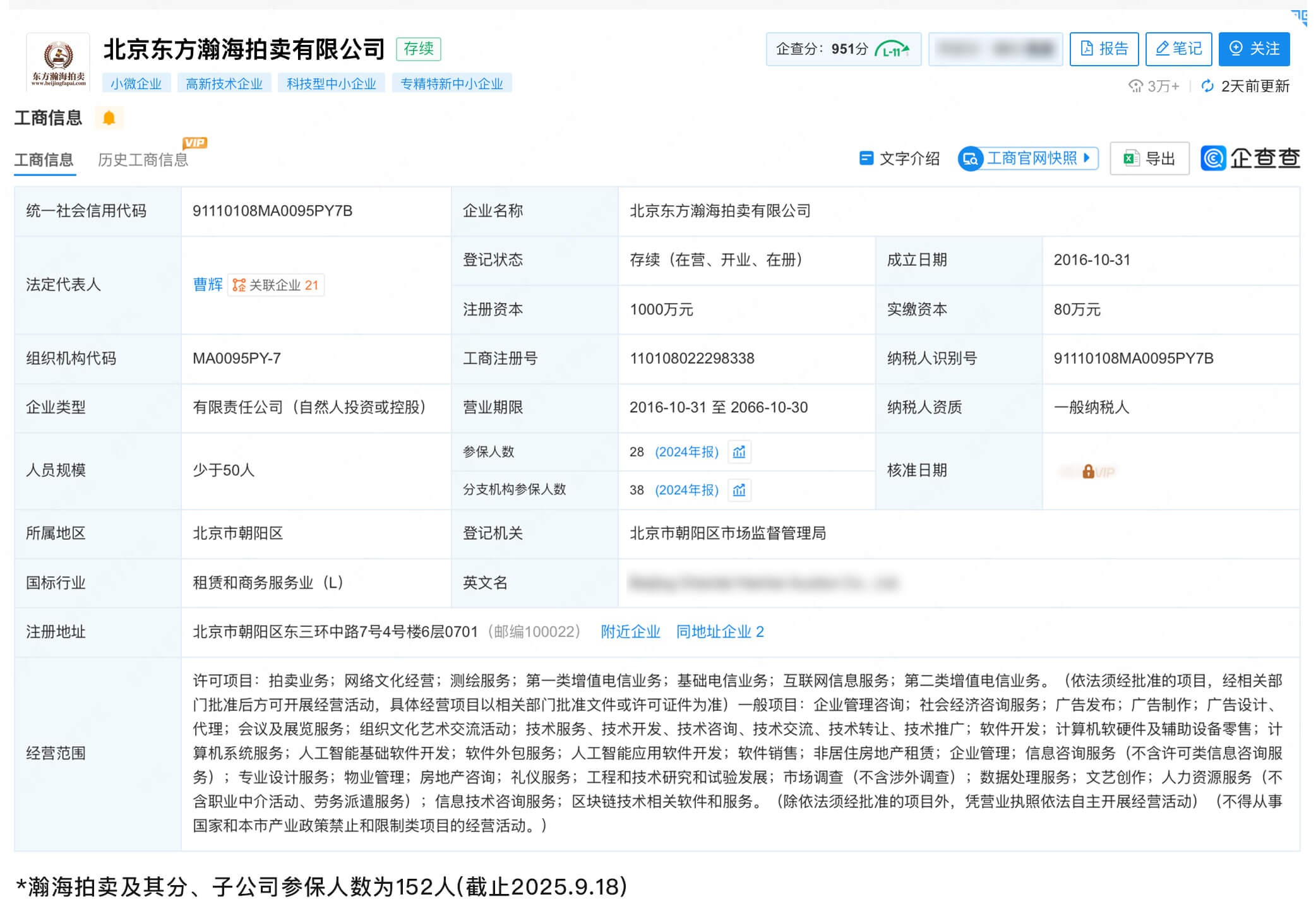Open 附近企业 nearby companies link

[630, 632]
